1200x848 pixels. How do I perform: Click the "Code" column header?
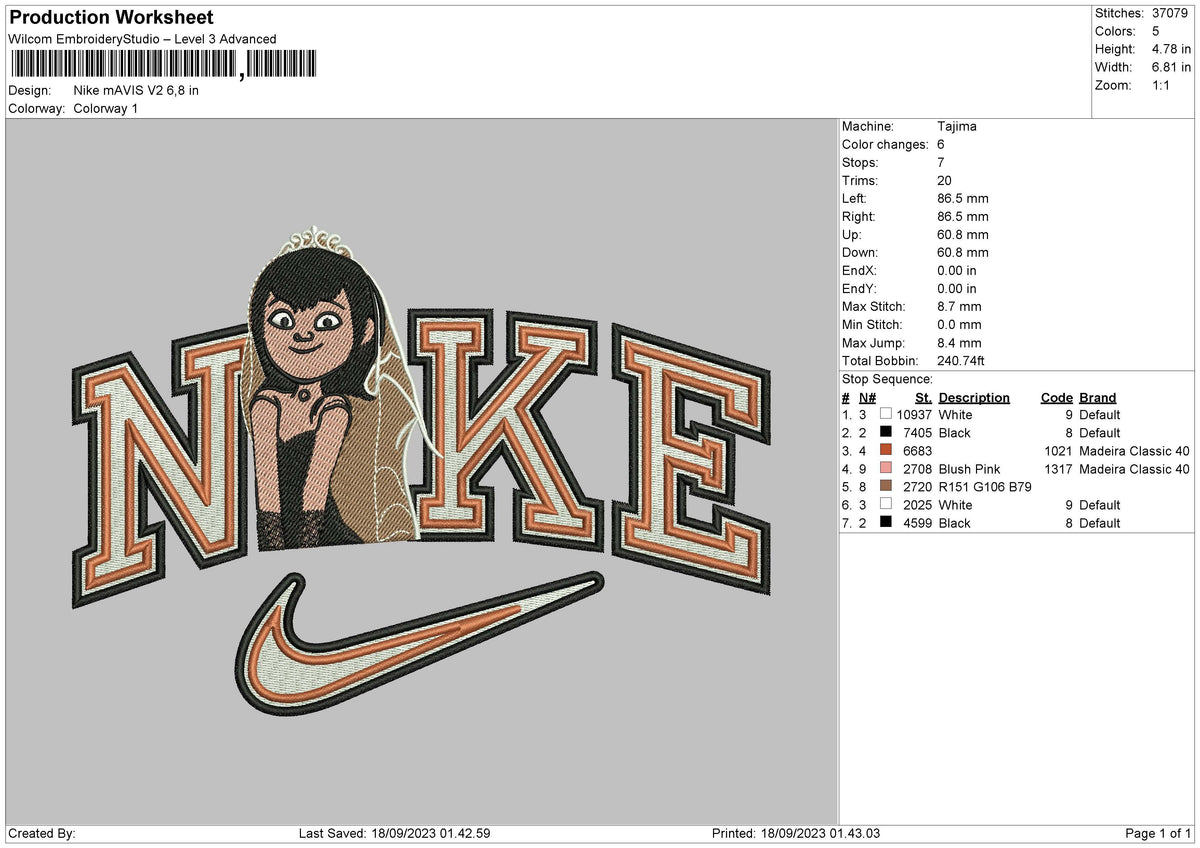coord(1056,397)
